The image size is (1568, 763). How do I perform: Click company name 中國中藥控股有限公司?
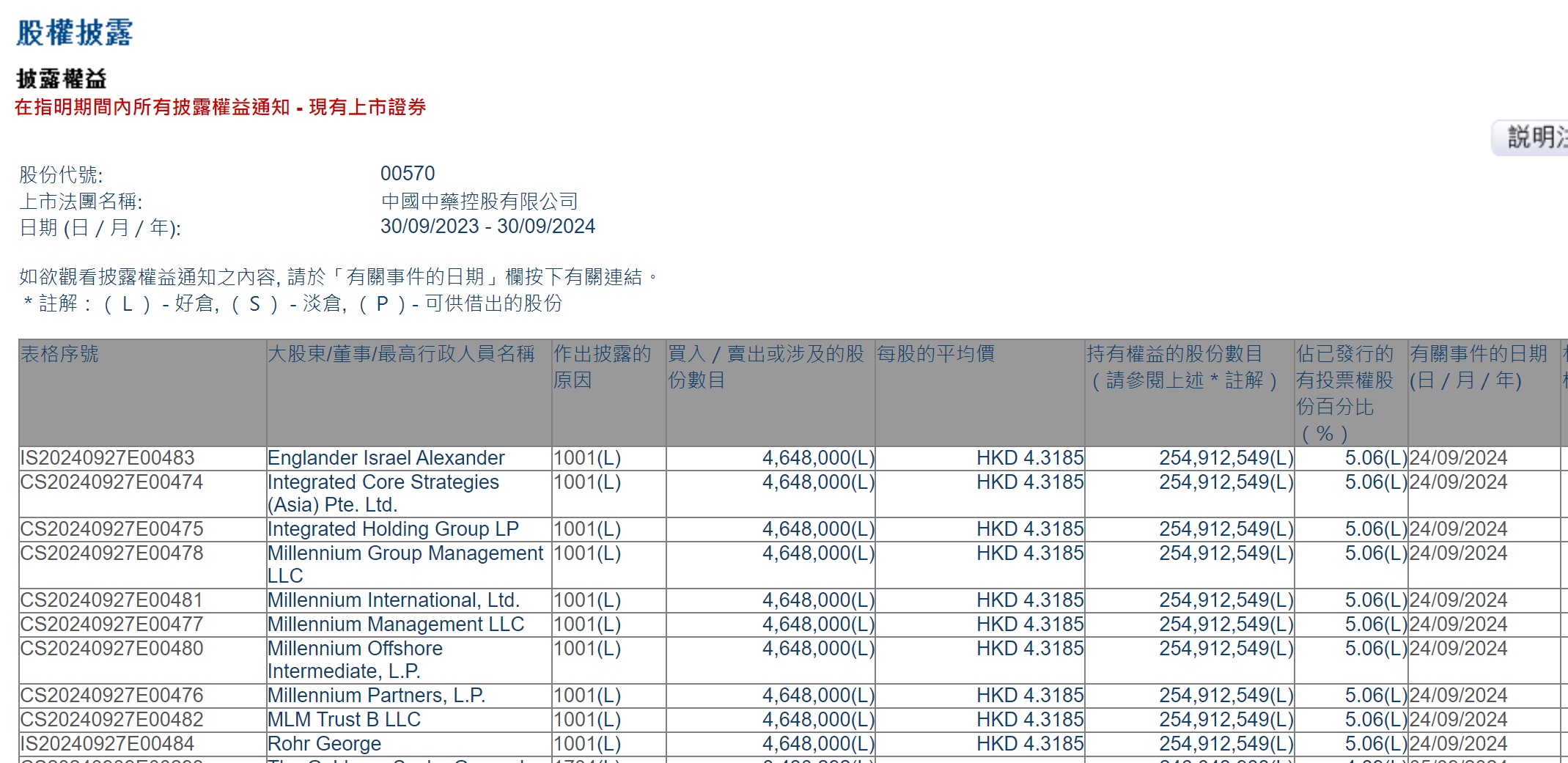tap(479, 201)
